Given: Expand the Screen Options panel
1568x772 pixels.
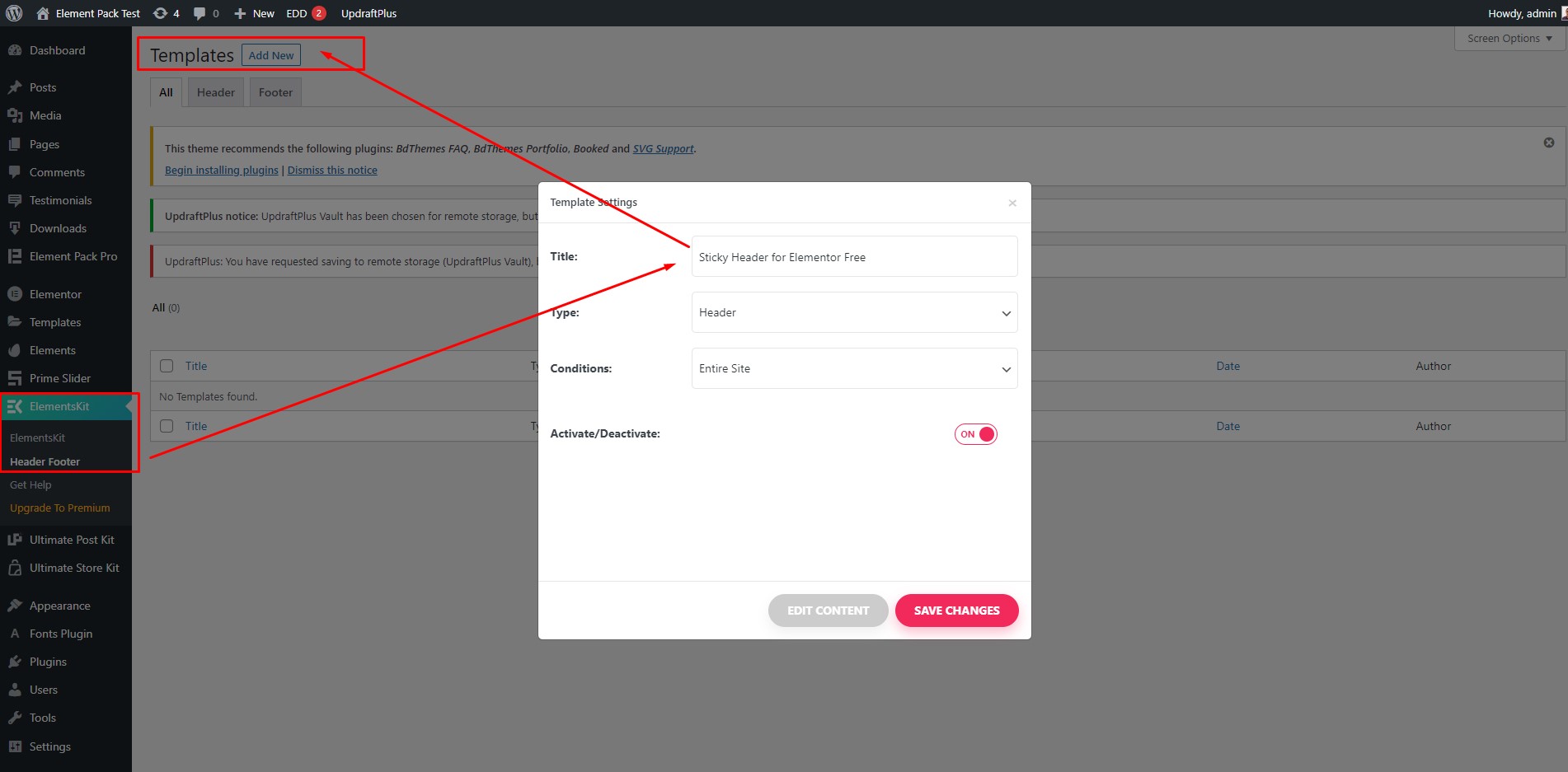Looking at the screenshot, I should click(x=1508, y=38).
